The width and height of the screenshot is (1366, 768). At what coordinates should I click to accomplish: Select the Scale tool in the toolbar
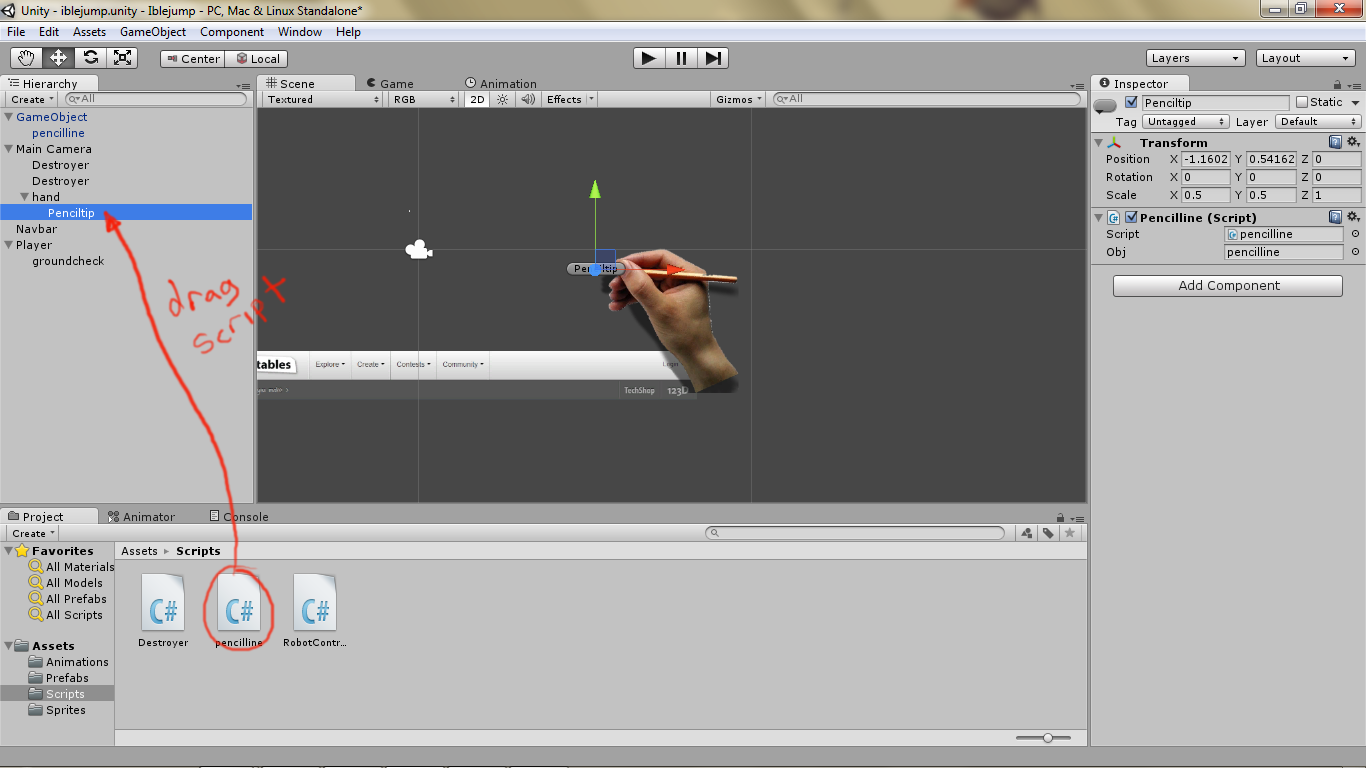coord(122,58)
